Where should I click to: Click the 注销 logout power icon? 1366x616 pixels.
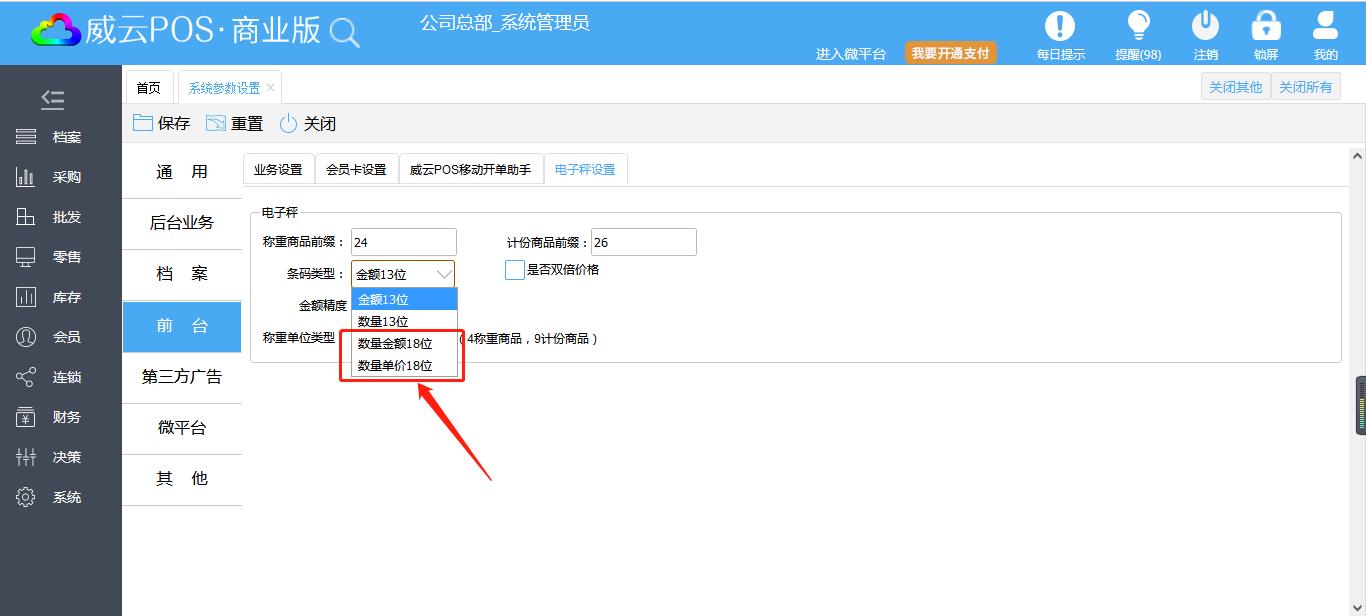point(1205,27)
